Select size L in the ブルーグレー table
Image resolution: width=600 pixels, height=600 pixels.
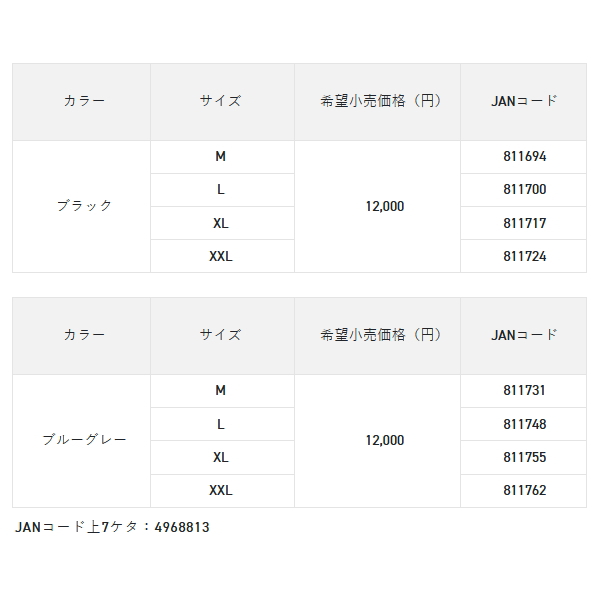click(221, 424)
